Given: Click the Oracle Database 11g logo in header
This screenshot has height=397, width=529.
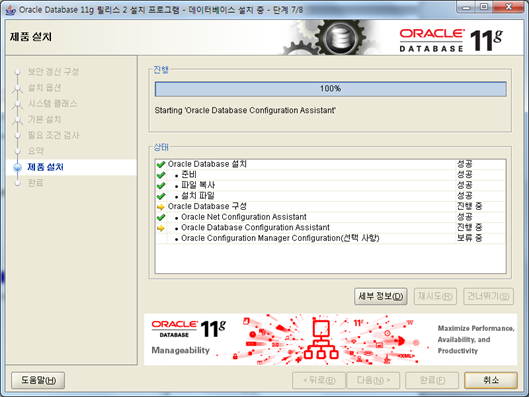Looking at the screenshot, I should pyautogui.click(x=451, y=40).
